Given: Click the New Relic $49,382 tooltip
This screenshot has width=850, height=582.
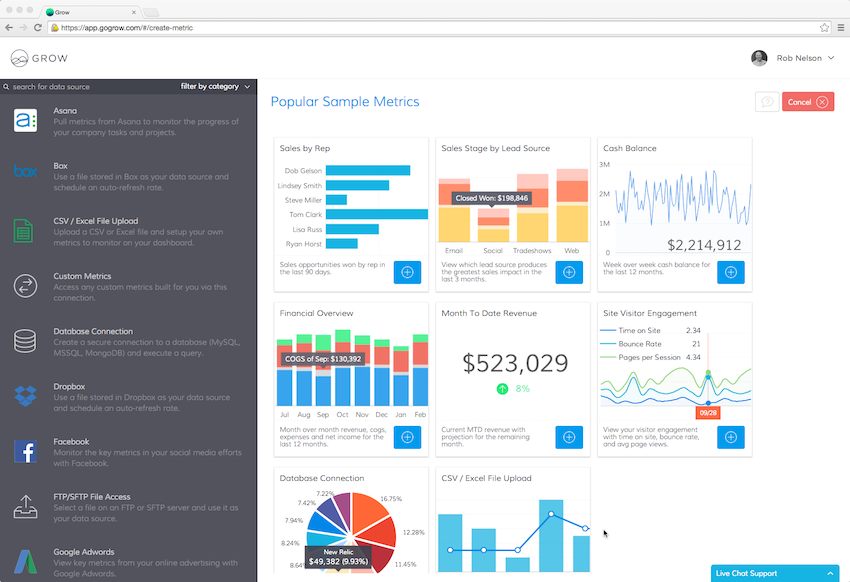Looking at the screenshot, I should 338,558.
